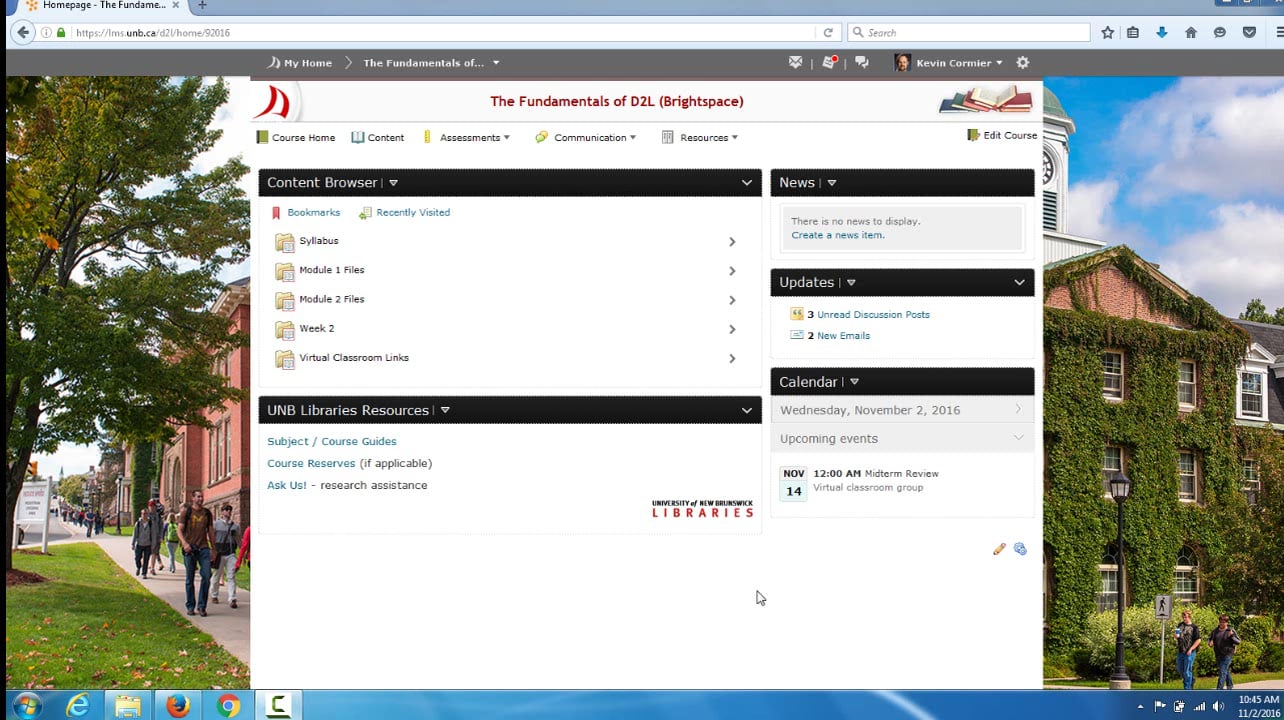Click the volume speaker tray icon
This screenshot has width=1284, height=720.
1219,706
